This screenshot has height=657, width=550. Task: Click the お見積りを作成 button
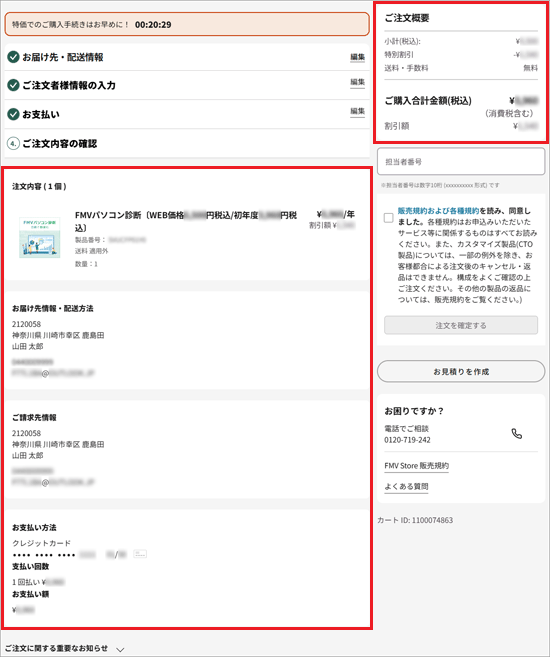pos(461,372)
